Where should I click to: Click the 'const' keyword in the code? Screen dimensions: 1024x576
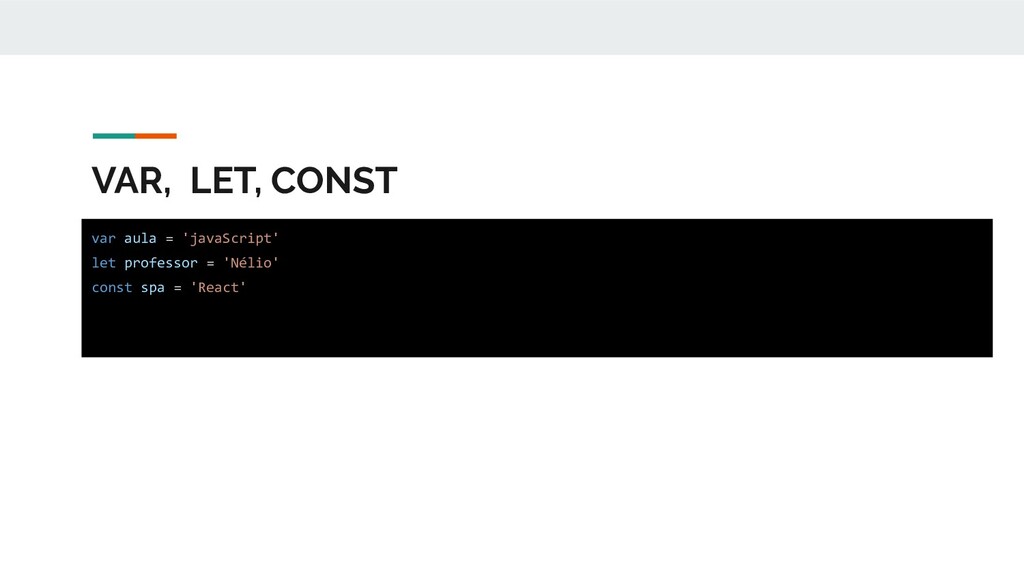112,287
